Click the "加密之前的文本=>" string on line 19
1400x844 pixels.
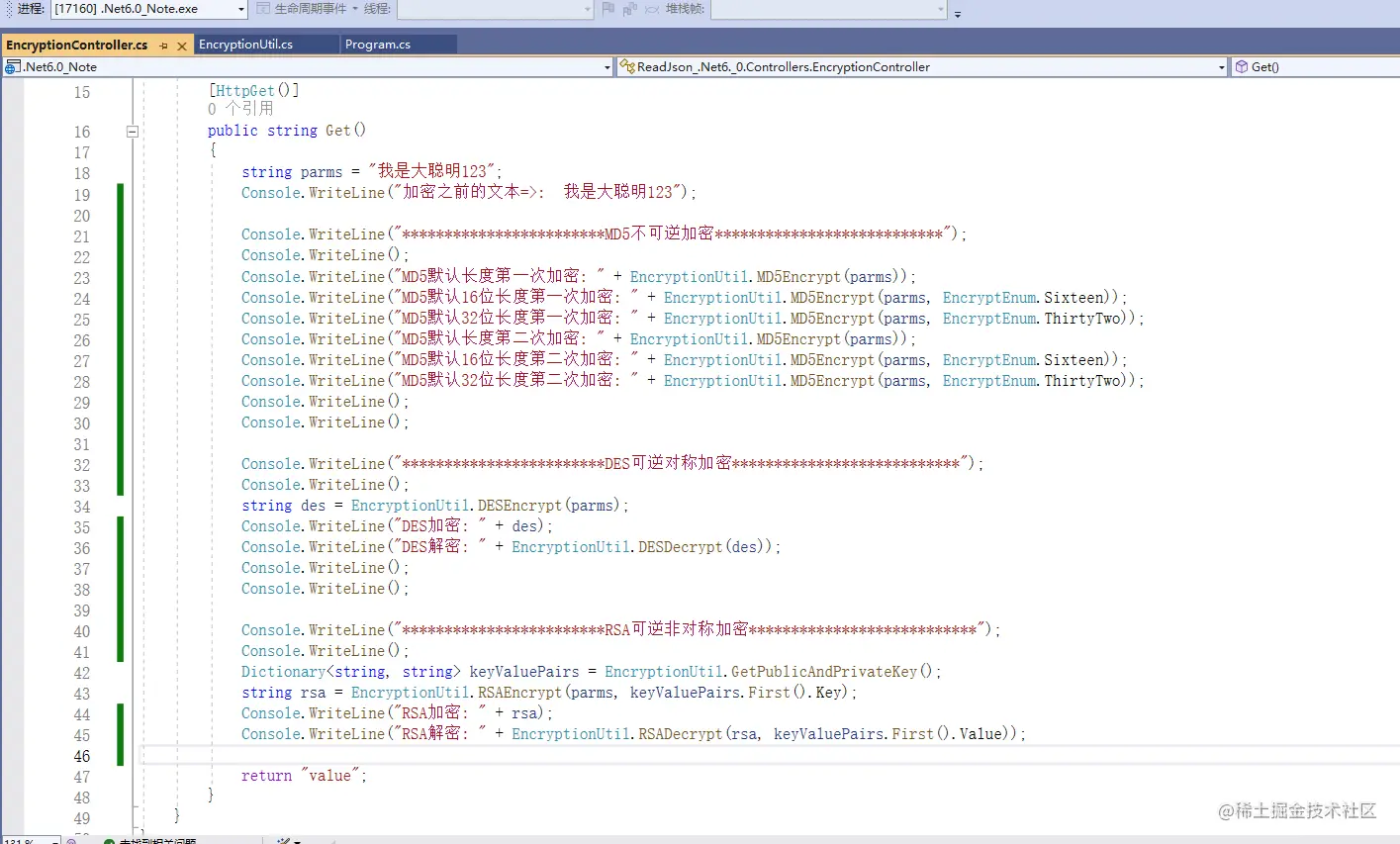point(472,192)
